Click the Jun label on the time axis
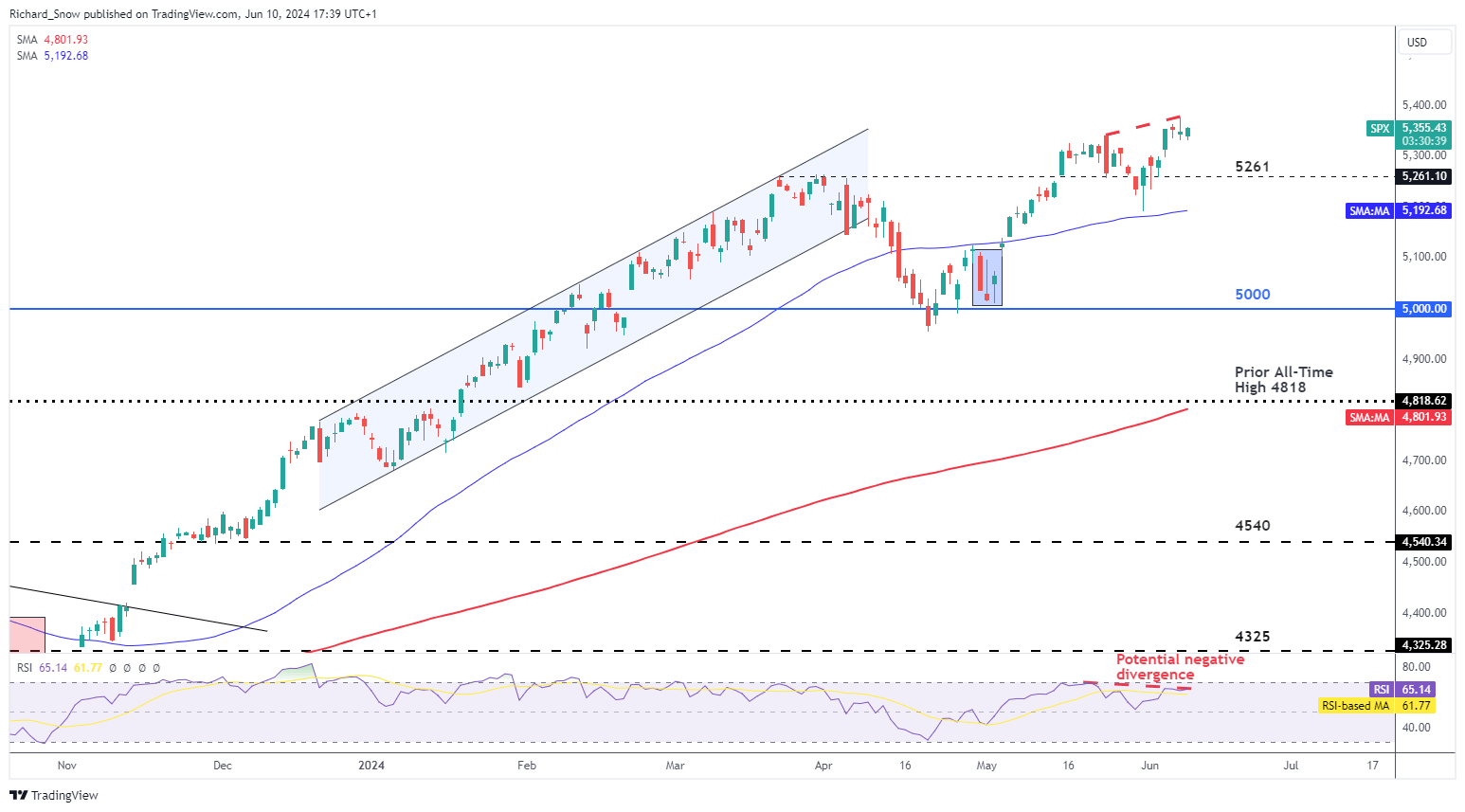Screen dimensions: 1465x812 click(1149, 766)
